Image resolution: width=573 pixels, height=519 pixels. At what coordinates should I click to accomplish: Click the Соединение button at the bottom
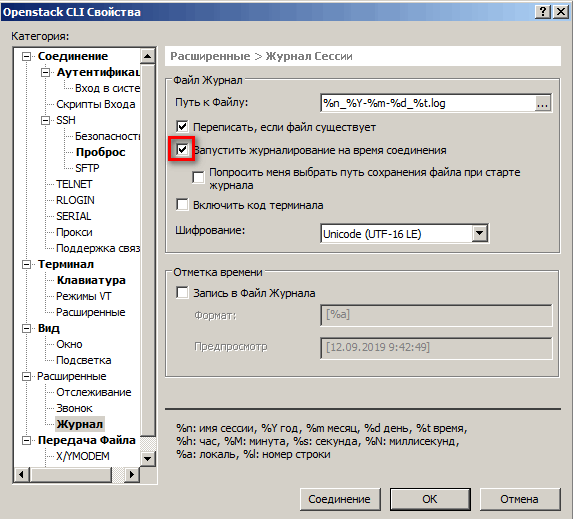click(340, 499)
